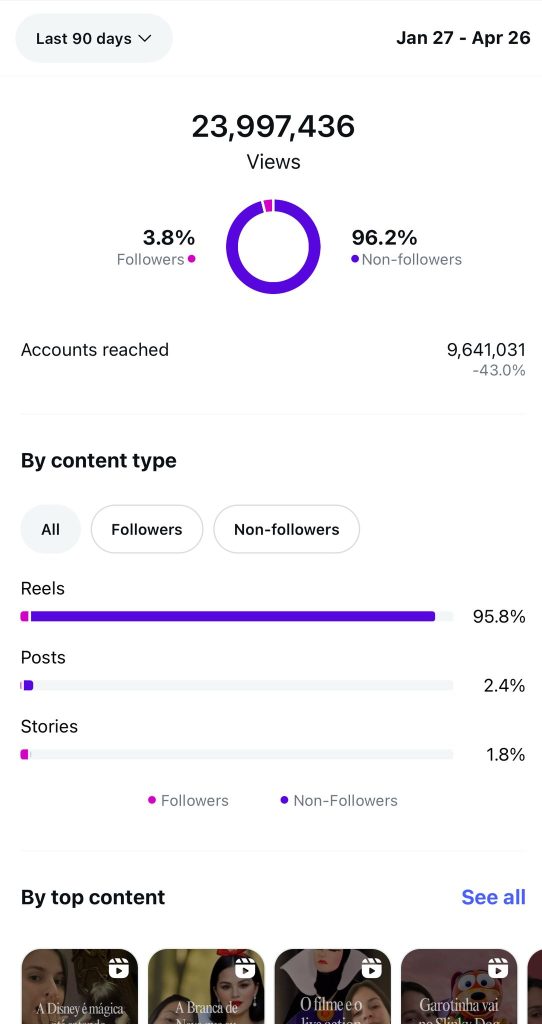Click the Reels progress bar
Image resolution: width=542 pixels, height=1024 pixels.
(x=237, y=616)
